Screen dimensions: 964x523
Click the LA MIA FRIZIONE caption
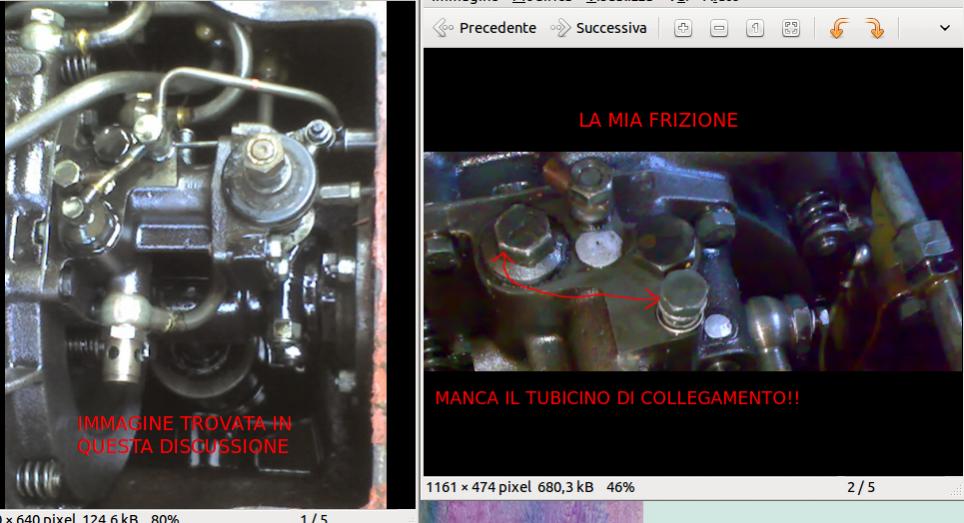tap(658, 121)
